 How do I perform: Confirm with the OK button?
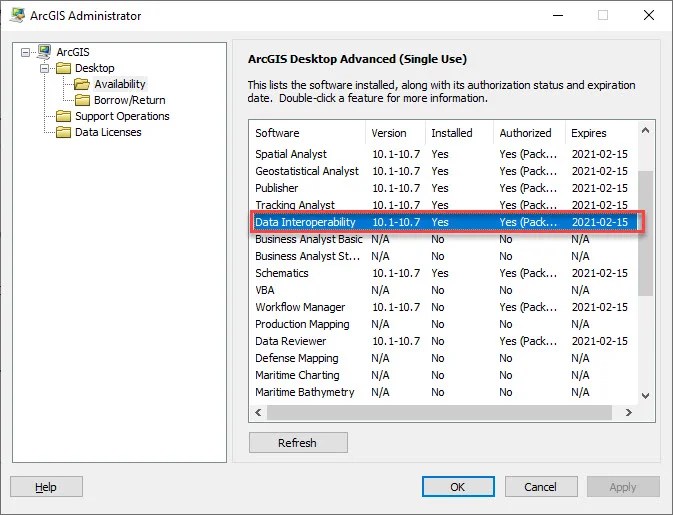[x=458, y=487]
